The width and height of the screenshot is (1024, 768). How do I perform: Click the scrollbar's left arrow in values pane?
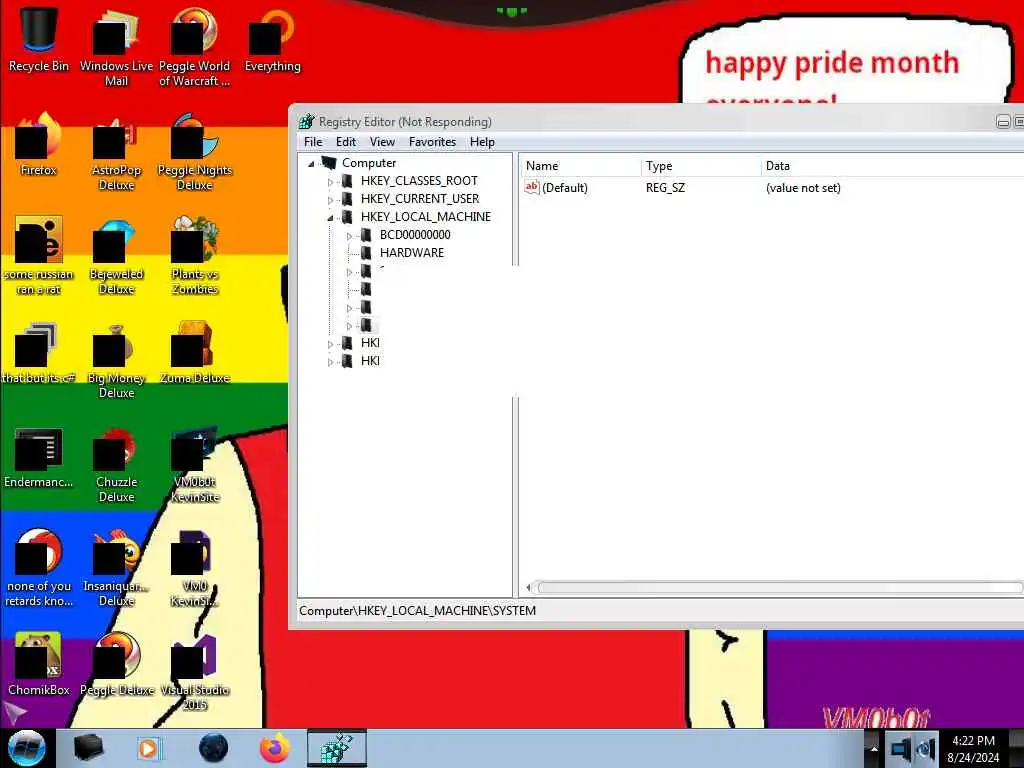tap(528, 588)
